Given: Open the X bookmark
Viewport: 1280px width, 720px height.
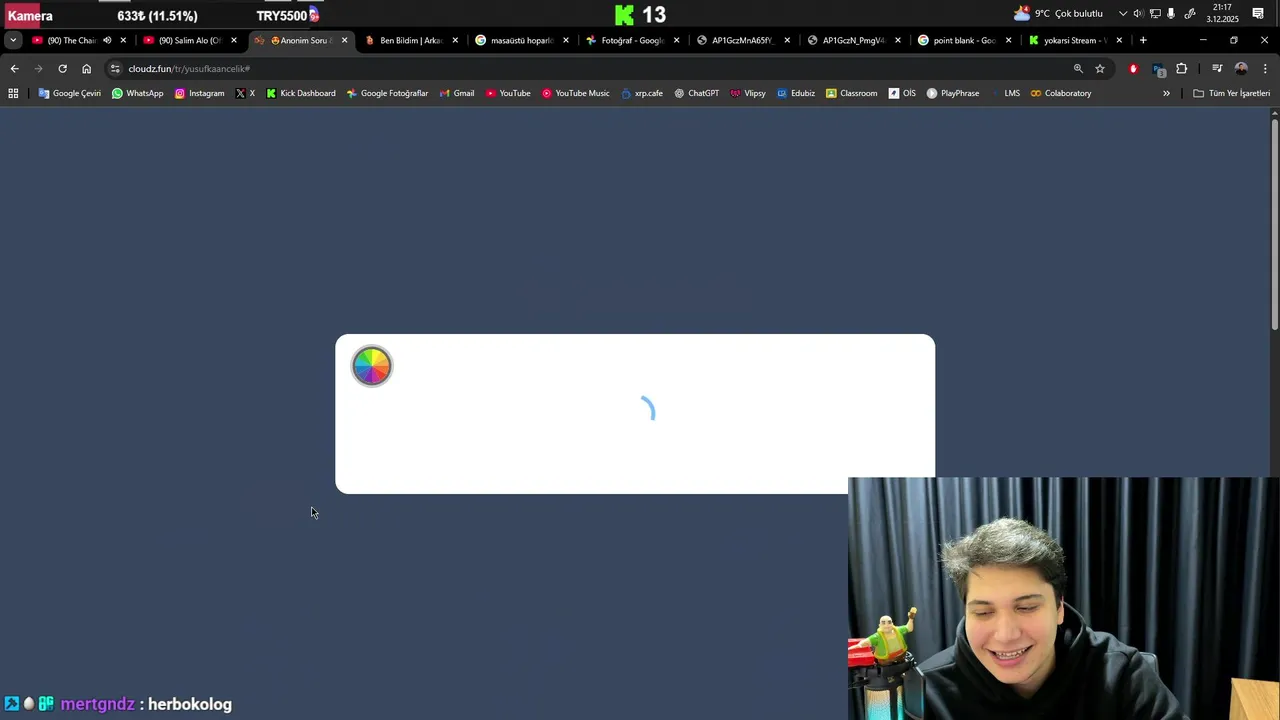Looking at the screenshot, I should click(x=245, y=93).
